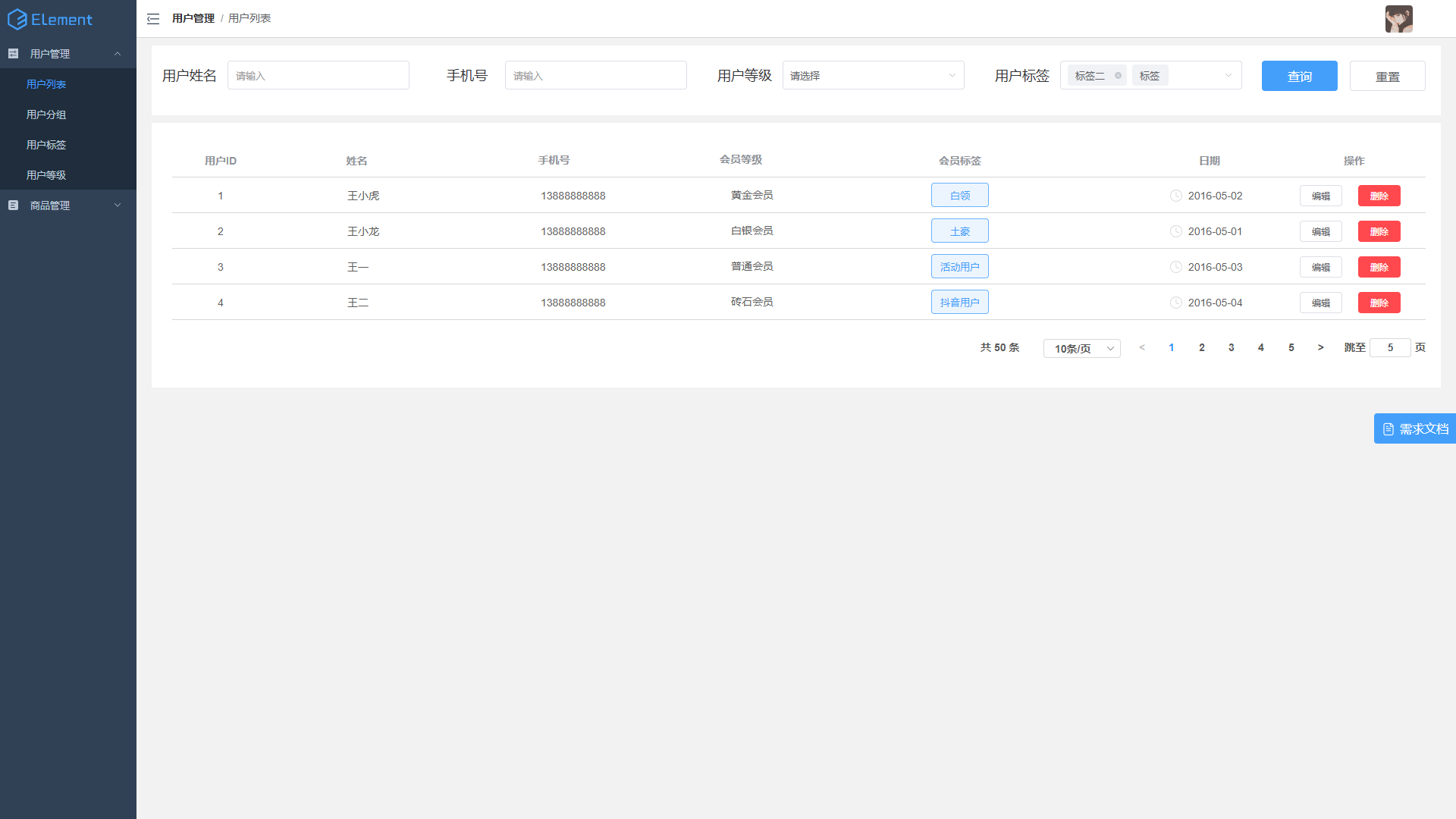Click the 用户管理 breadcrumb
This screenshot has width=1456, height=819.
(193, 18)
